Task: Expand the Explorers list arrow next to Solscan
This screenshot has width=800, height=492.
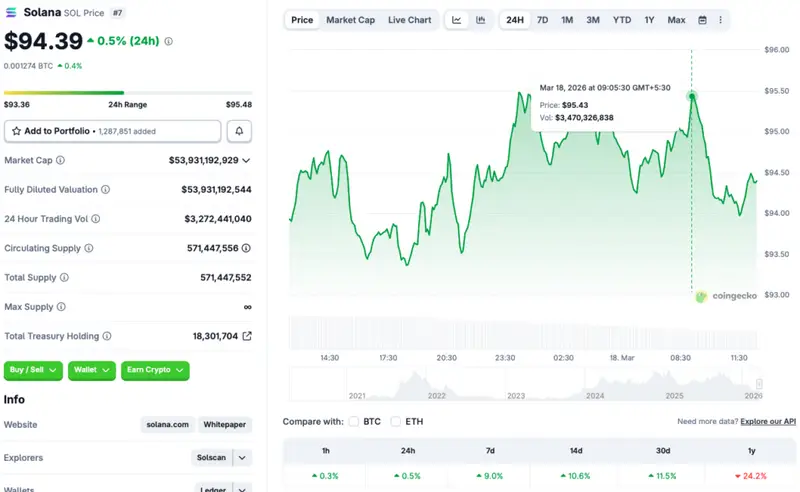Action: click(x=242, y=458)
